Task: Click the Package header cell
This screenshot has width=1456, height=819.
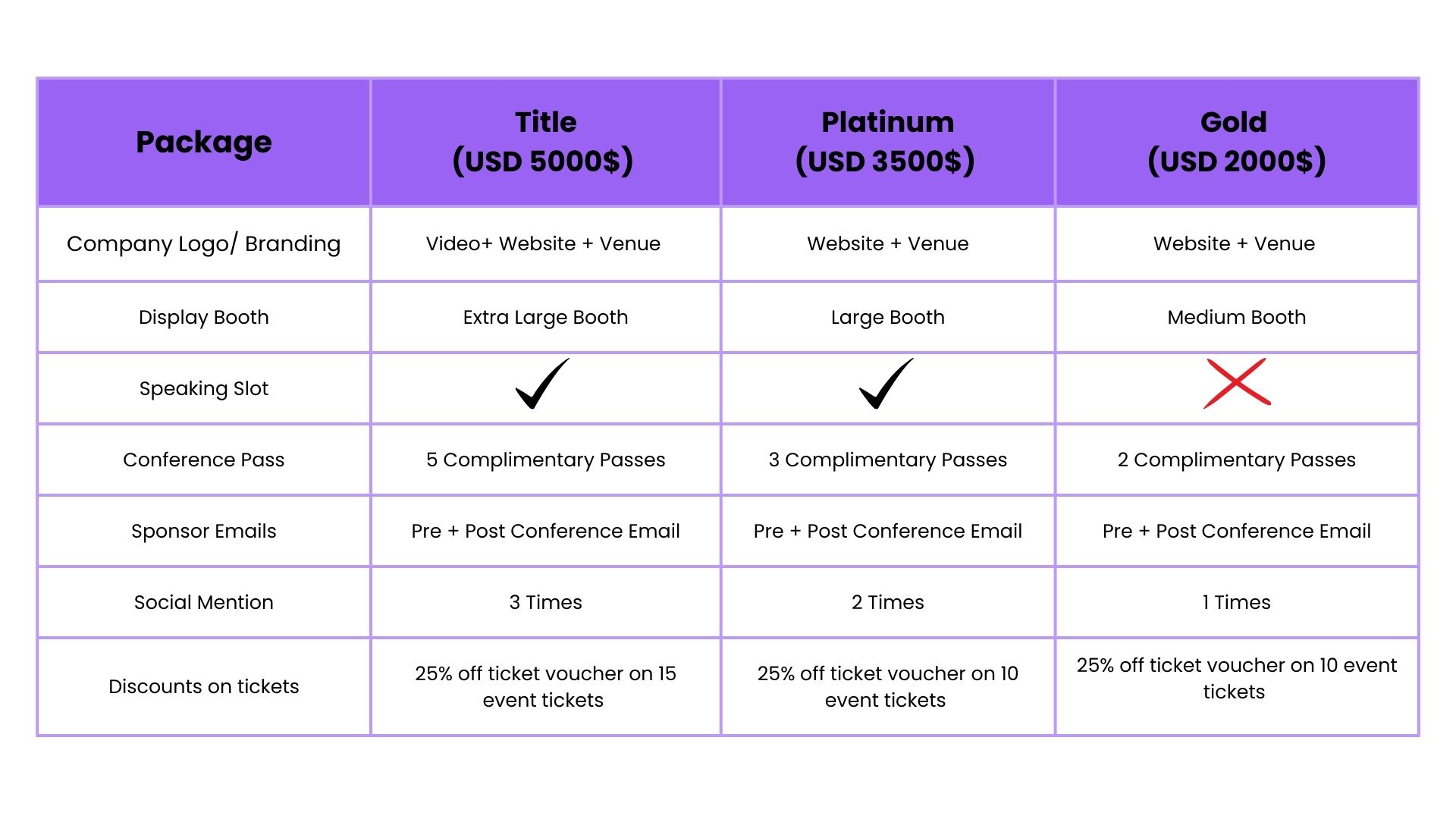Action: (x=203, y=142)
